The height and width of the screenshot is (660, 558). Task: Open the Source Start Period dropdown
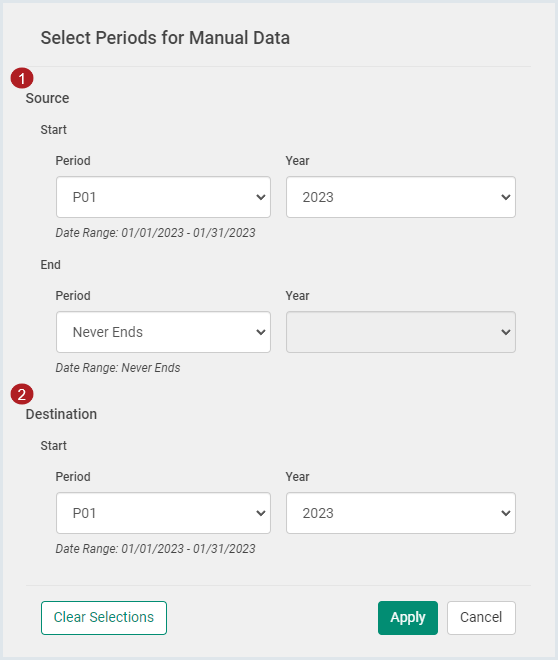[163, 197]
